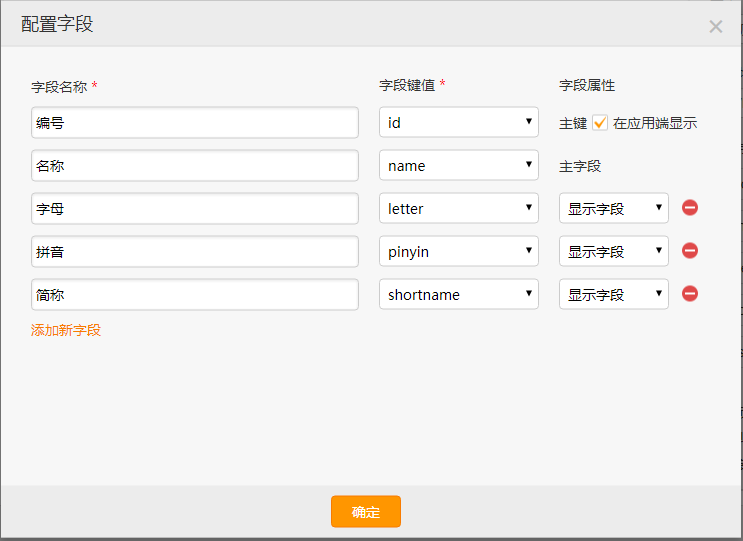Click the 添加新字段 link
Image resolution: width=743 pixels, height=541 pixels.
pyautogui.click(x=66, y=330)
